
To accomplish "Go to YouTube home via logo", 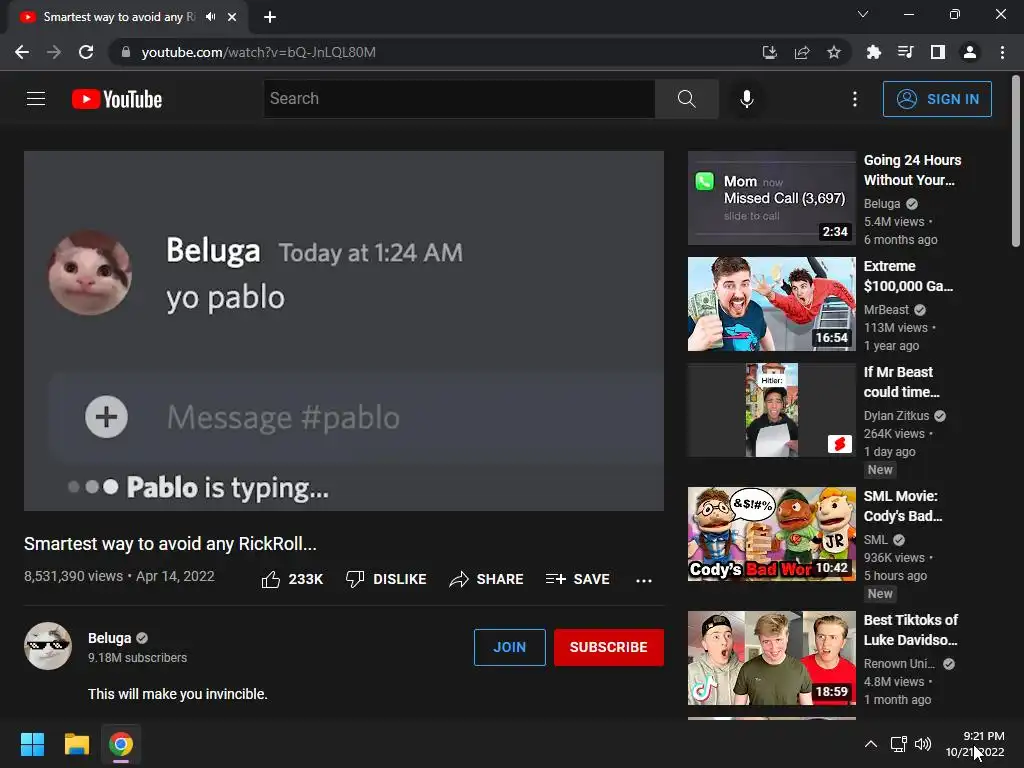I will tap(117, 99).
